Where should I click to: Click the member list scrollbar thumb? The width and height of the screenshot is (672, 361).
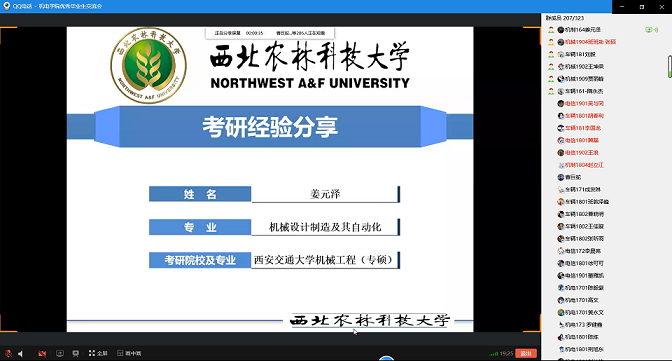pos(670,66)
